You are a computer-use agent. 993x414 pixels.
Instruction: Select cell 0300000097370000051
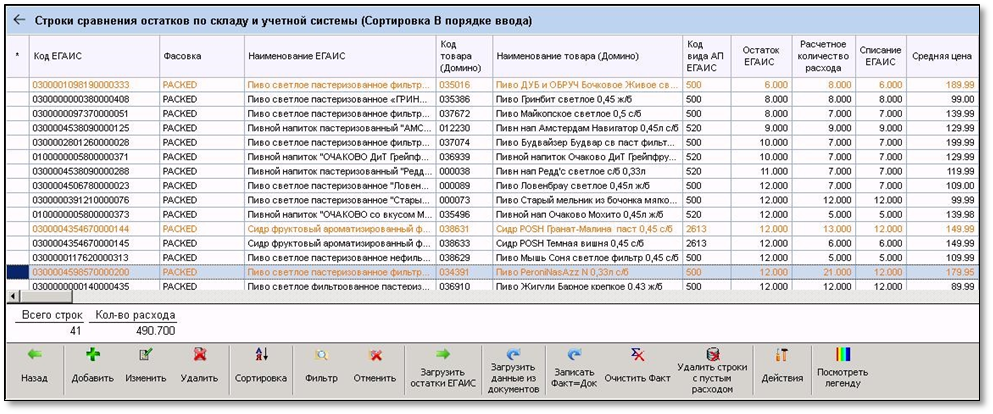pyautogui.click(x=94, y=113)
